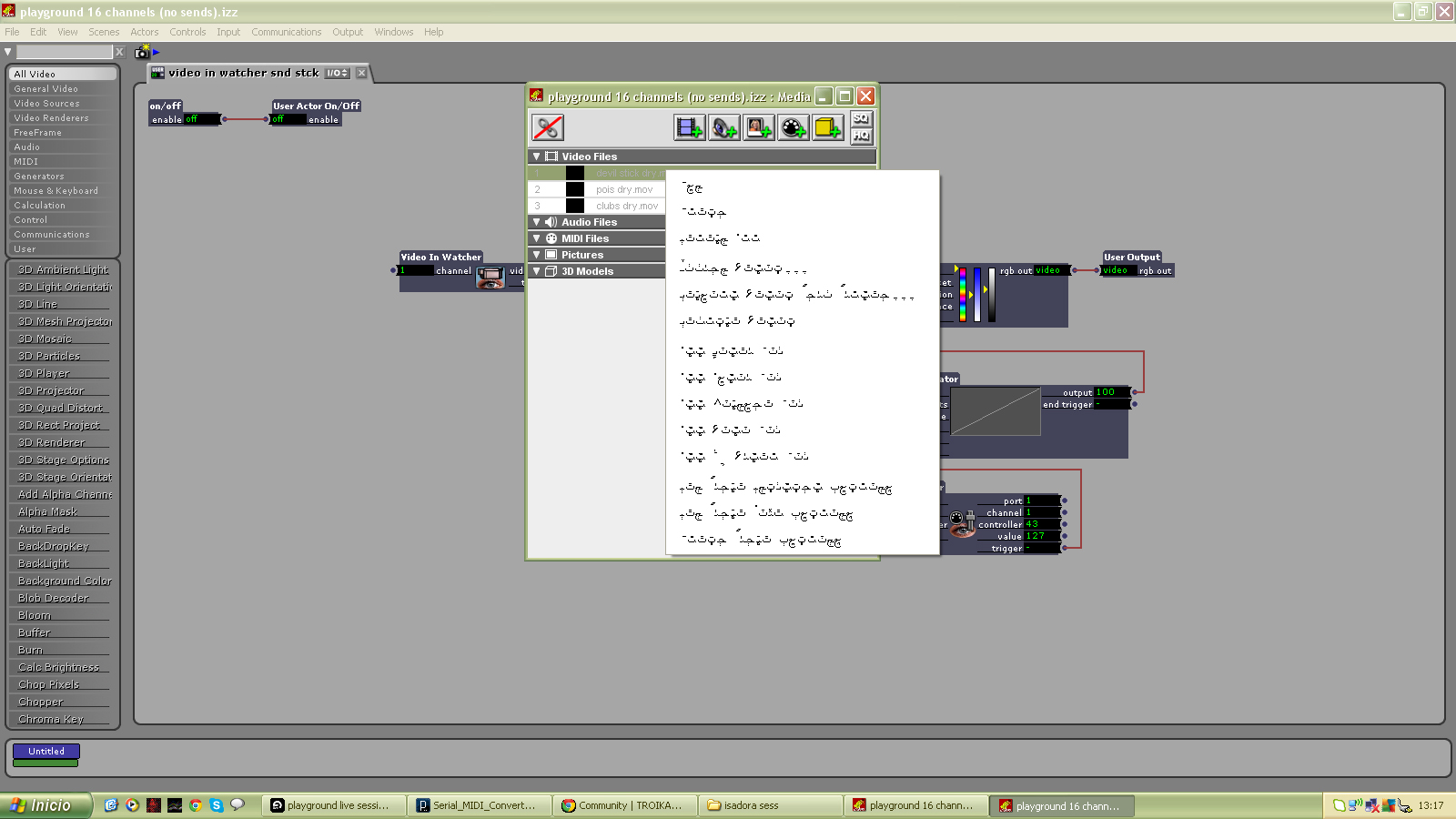Open the File menu
The height and width of the screenshot is (819, 1456).
(x=12, y=32)
